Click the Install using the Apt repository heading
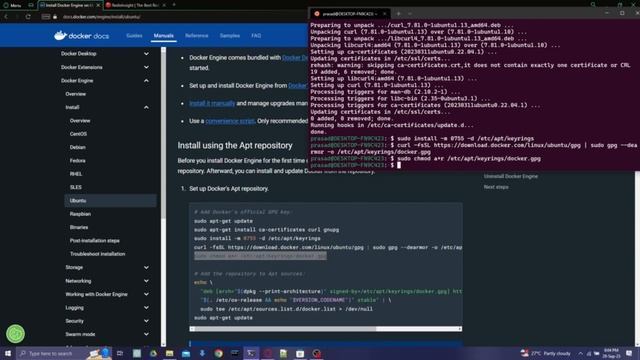 (x=235, y=145)
